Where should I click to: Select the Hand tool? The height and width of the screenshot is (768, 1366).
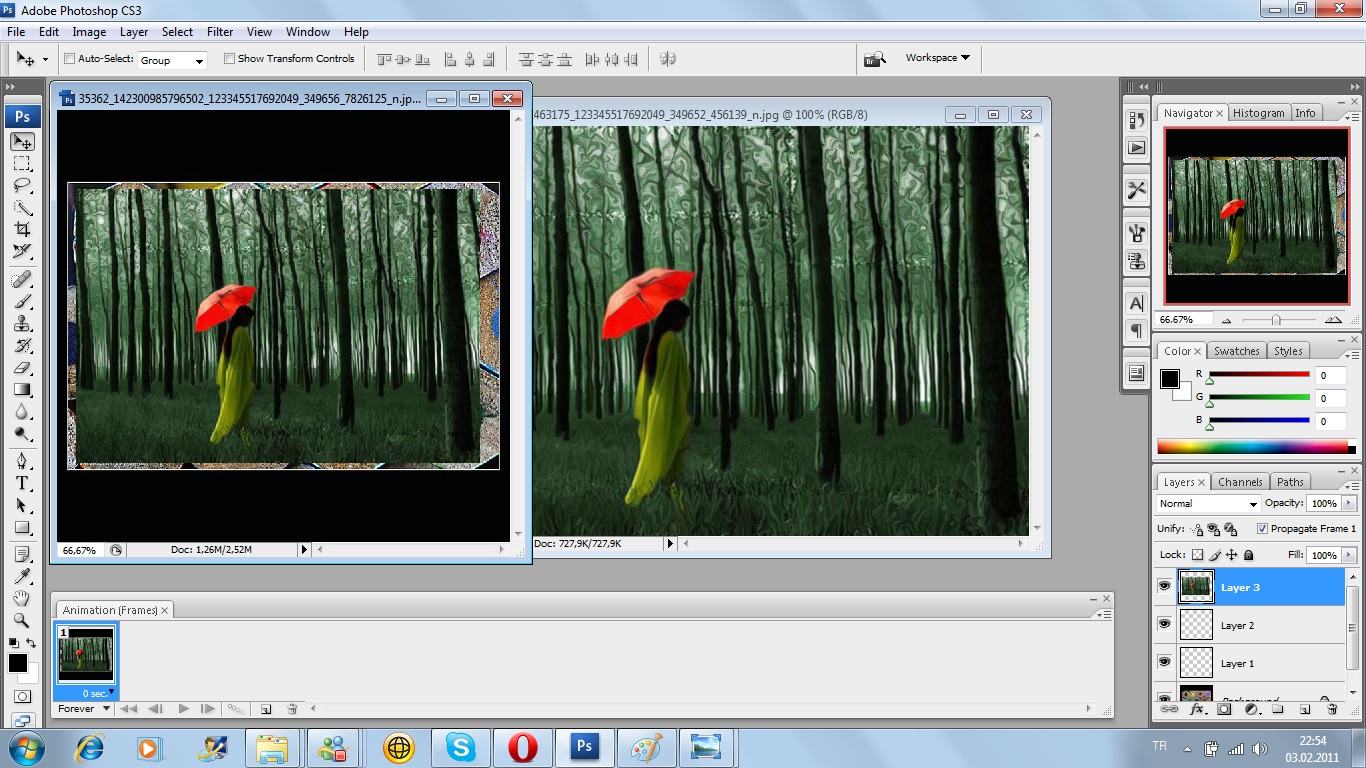pos(22,598)
